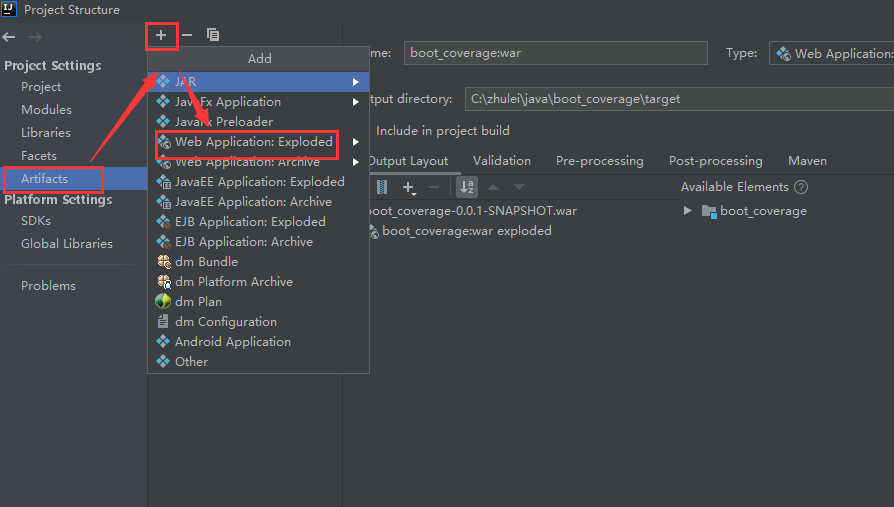Image resolution: width=894 pixels, height=507 pixels.
Task: Click the create archive icon in layout toolbar
Action: pyautogui.click(x=382, y=187)
